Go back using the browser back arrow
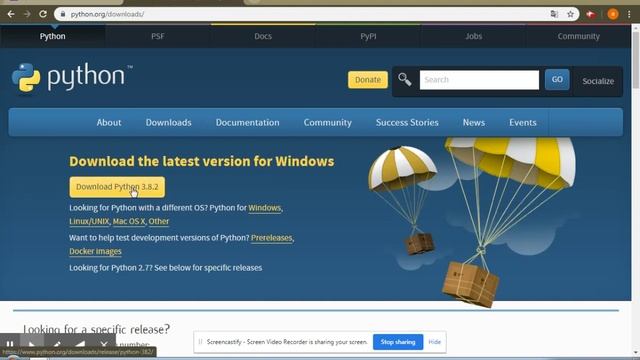This screenshot has height=360, width=640. point(11,14)
